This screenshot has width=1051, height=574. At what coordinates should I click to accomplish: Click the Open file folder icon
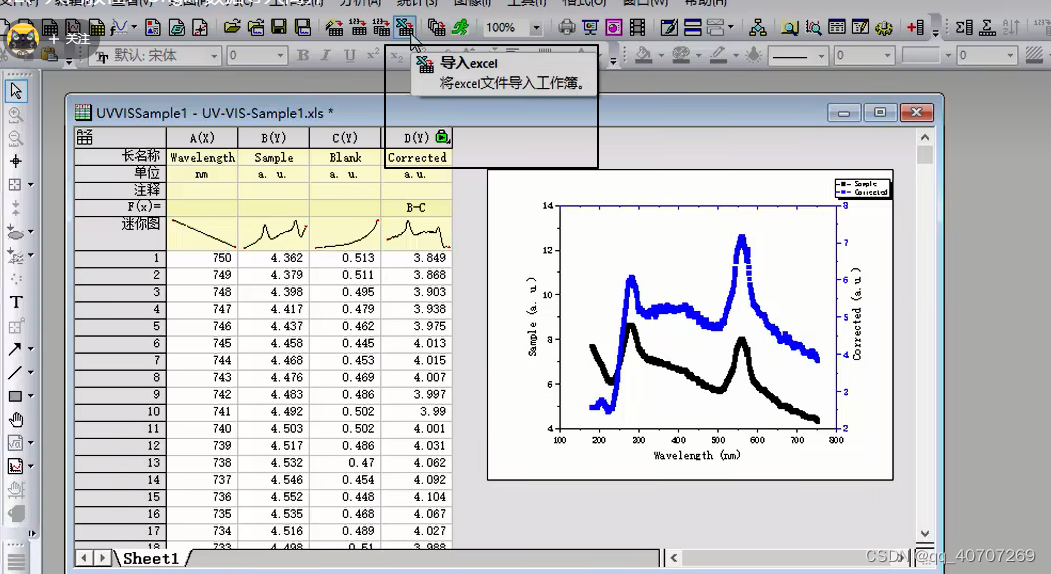pos(232,27)
